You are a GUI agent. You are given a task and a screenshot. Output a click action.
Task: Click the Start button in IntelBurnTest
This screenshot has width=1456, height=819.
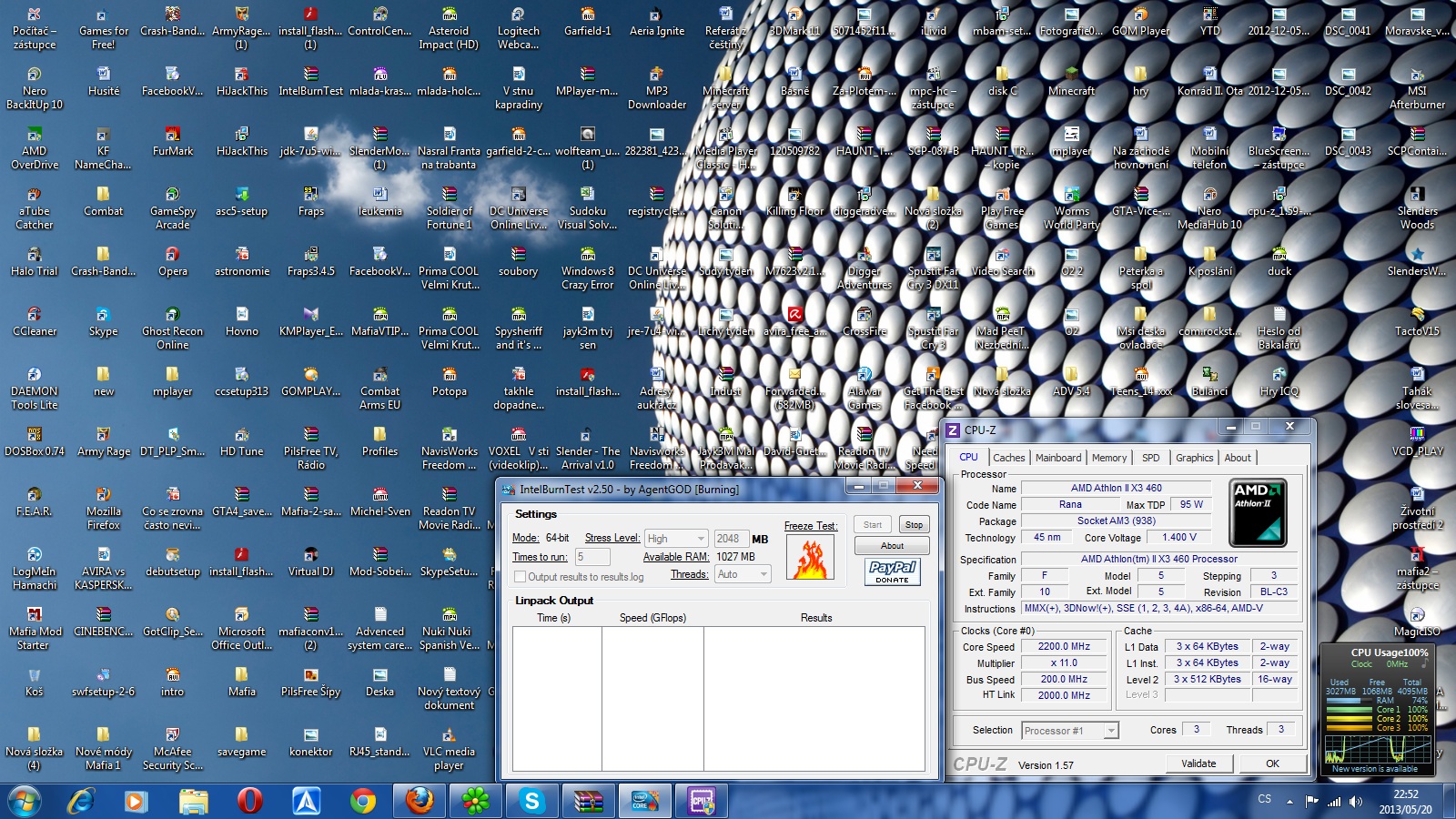873,525
